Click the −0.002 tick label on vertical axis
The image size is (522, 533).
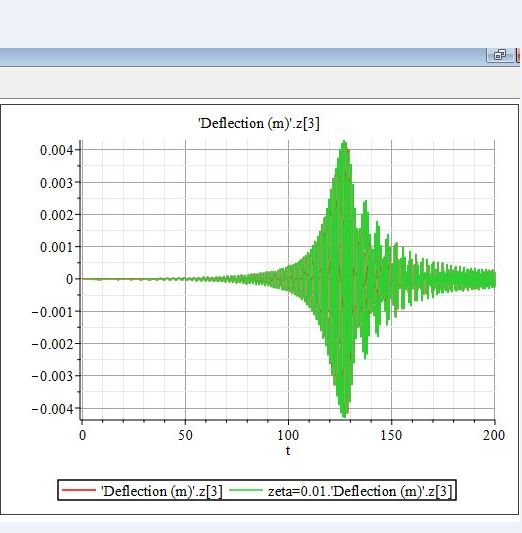coord(53,344)
